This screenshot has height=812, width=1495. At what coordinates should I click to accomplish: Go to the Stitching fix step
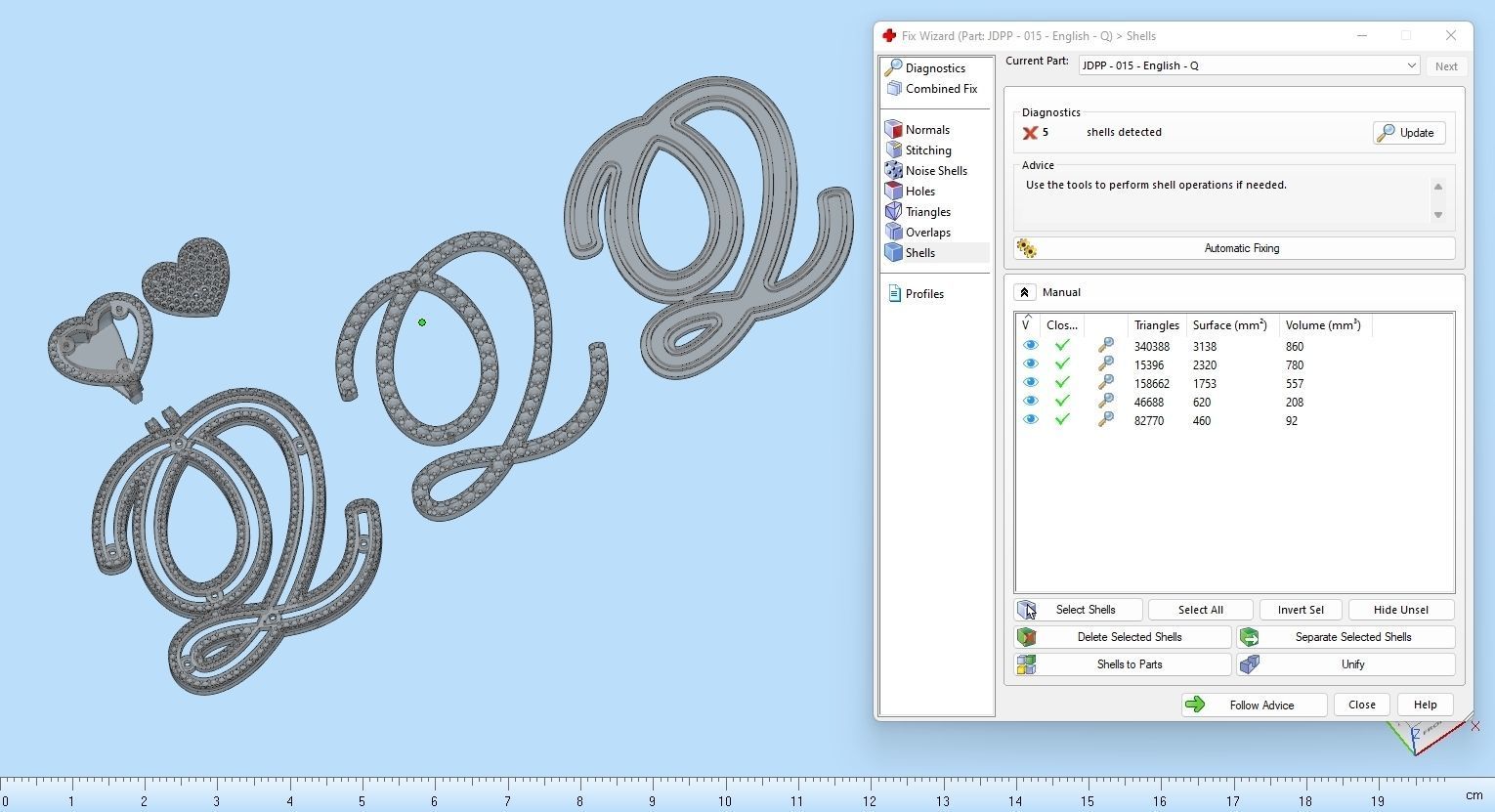(918, 150)
